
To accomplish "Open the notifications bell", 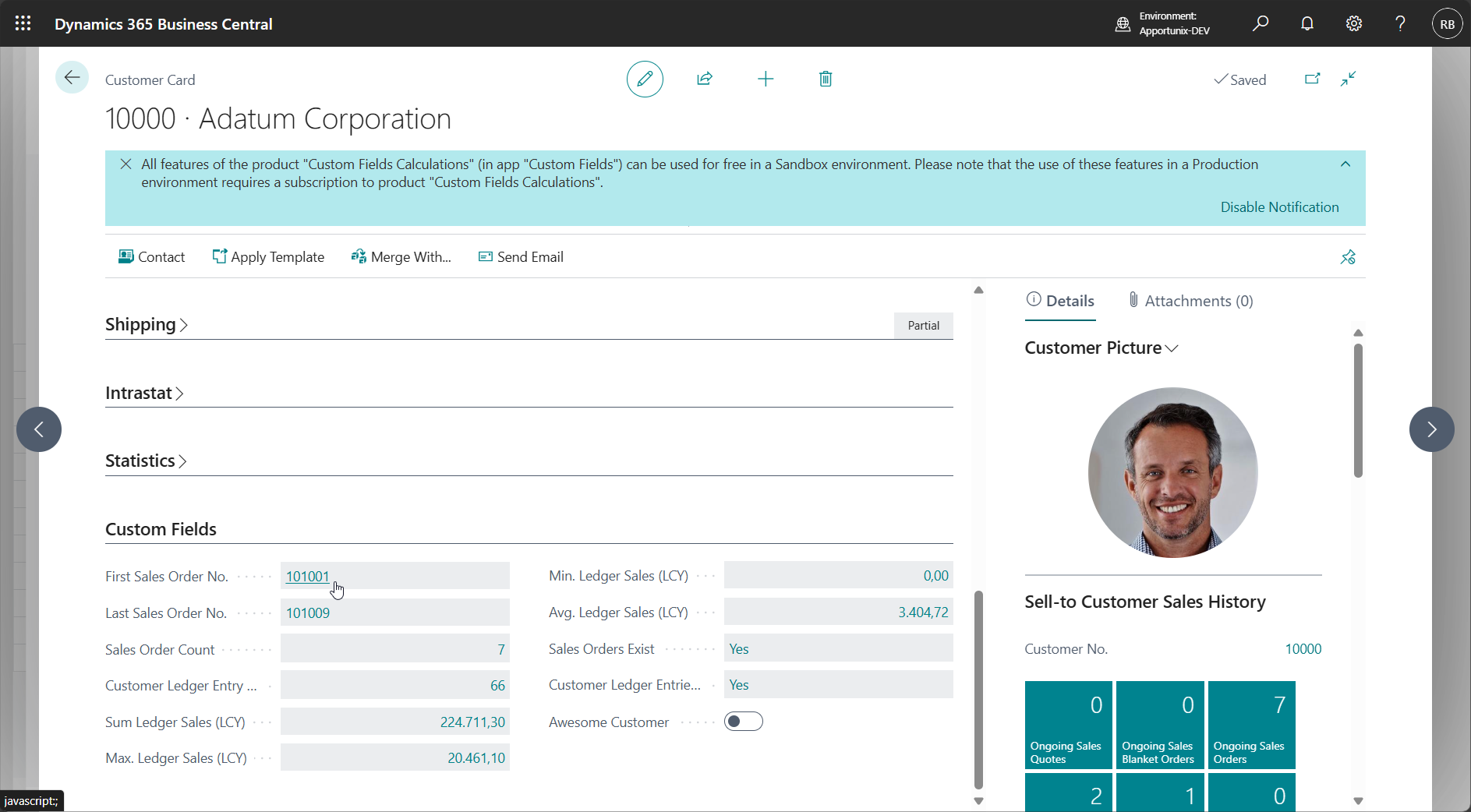I will pyautogui.click(x=1307, y=23).
